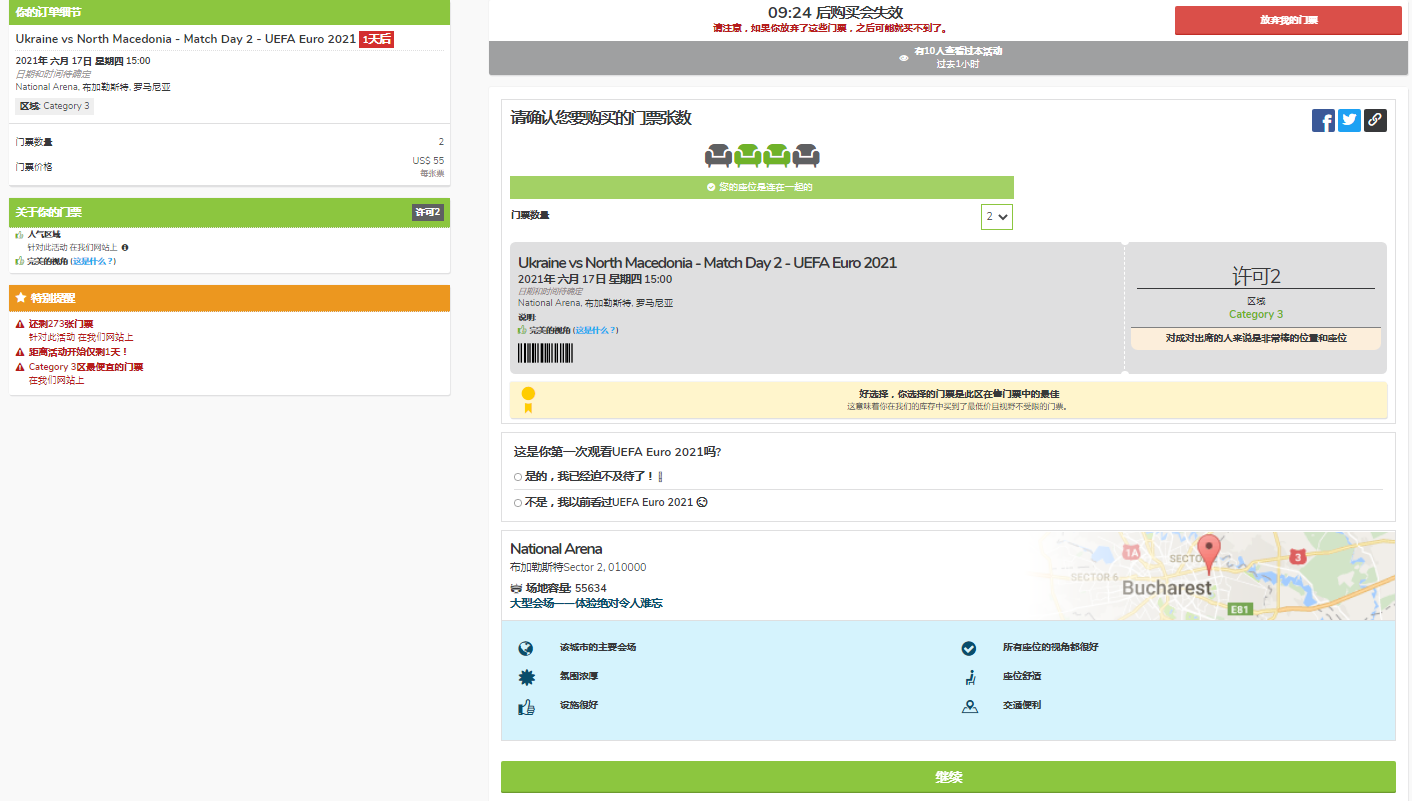
Task: Click the second green armchair seat icon
Action: coord(777,155)
